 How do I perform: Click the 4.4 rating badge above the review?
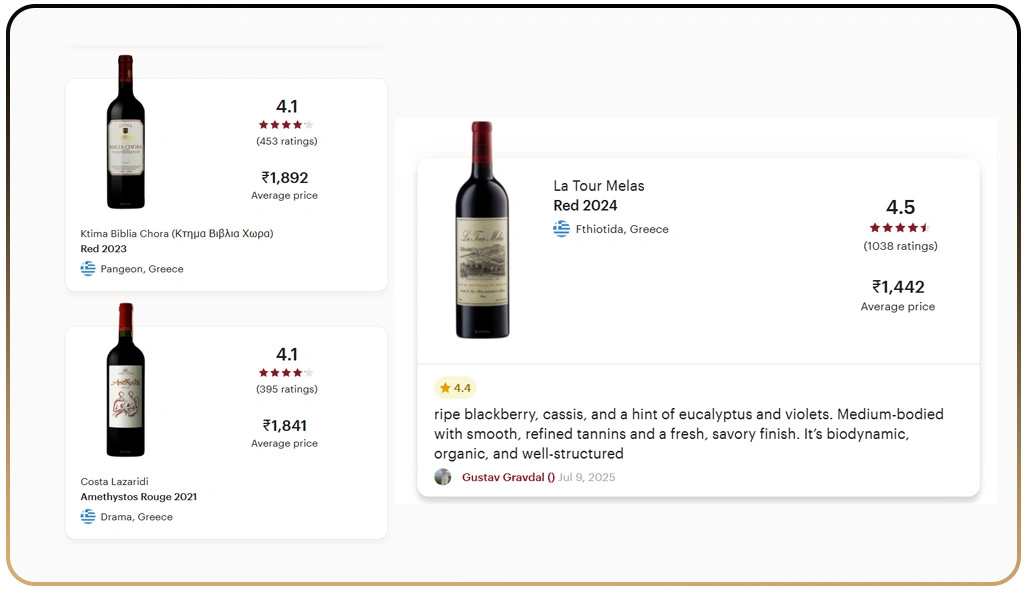pos(456,387)
